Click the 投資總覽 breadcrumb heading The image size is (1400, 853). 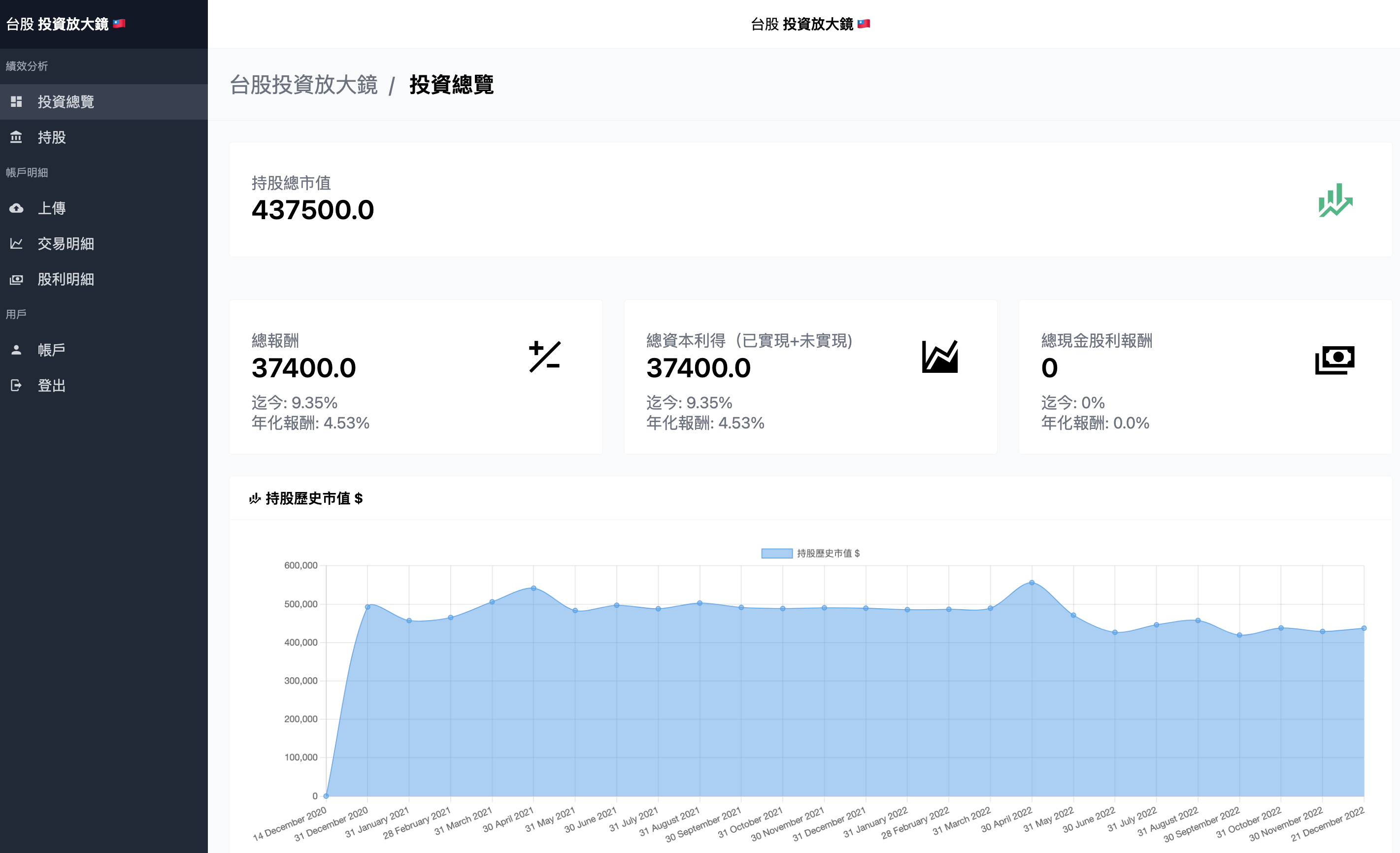click(x=452, y=85)
